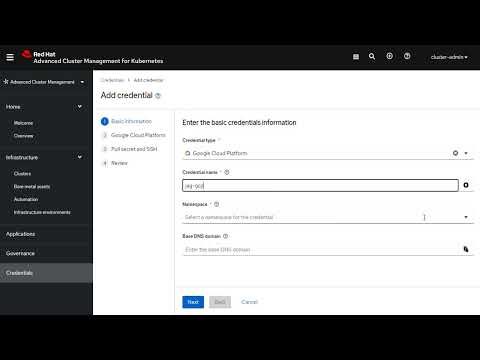Viewport: 480px width, 360px height.
Task: Expand the Credential type dropdown arrow
Action: (x=466, y=153)
